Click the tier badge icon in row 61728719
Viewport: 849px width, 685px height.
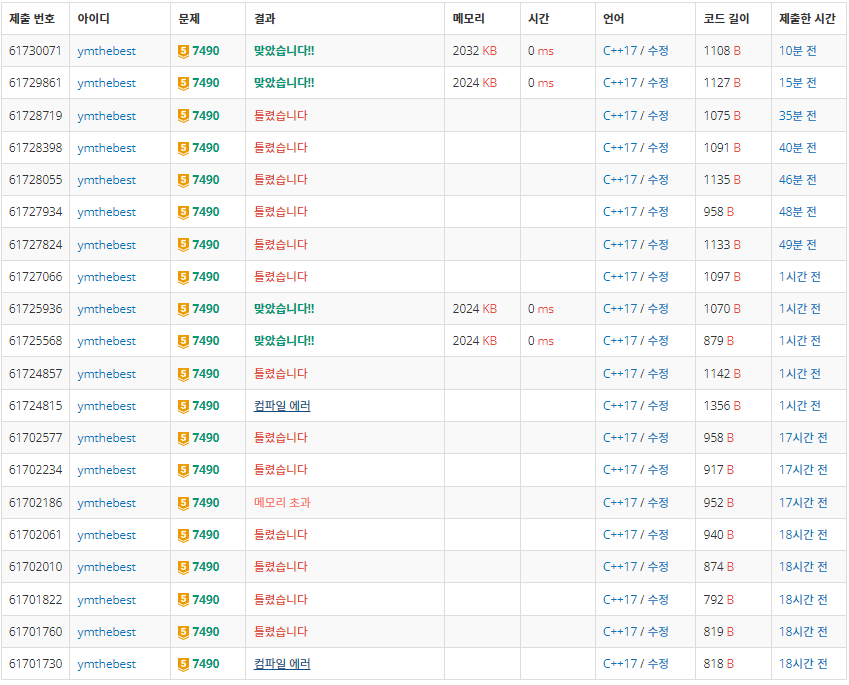(x=183, y=116)
